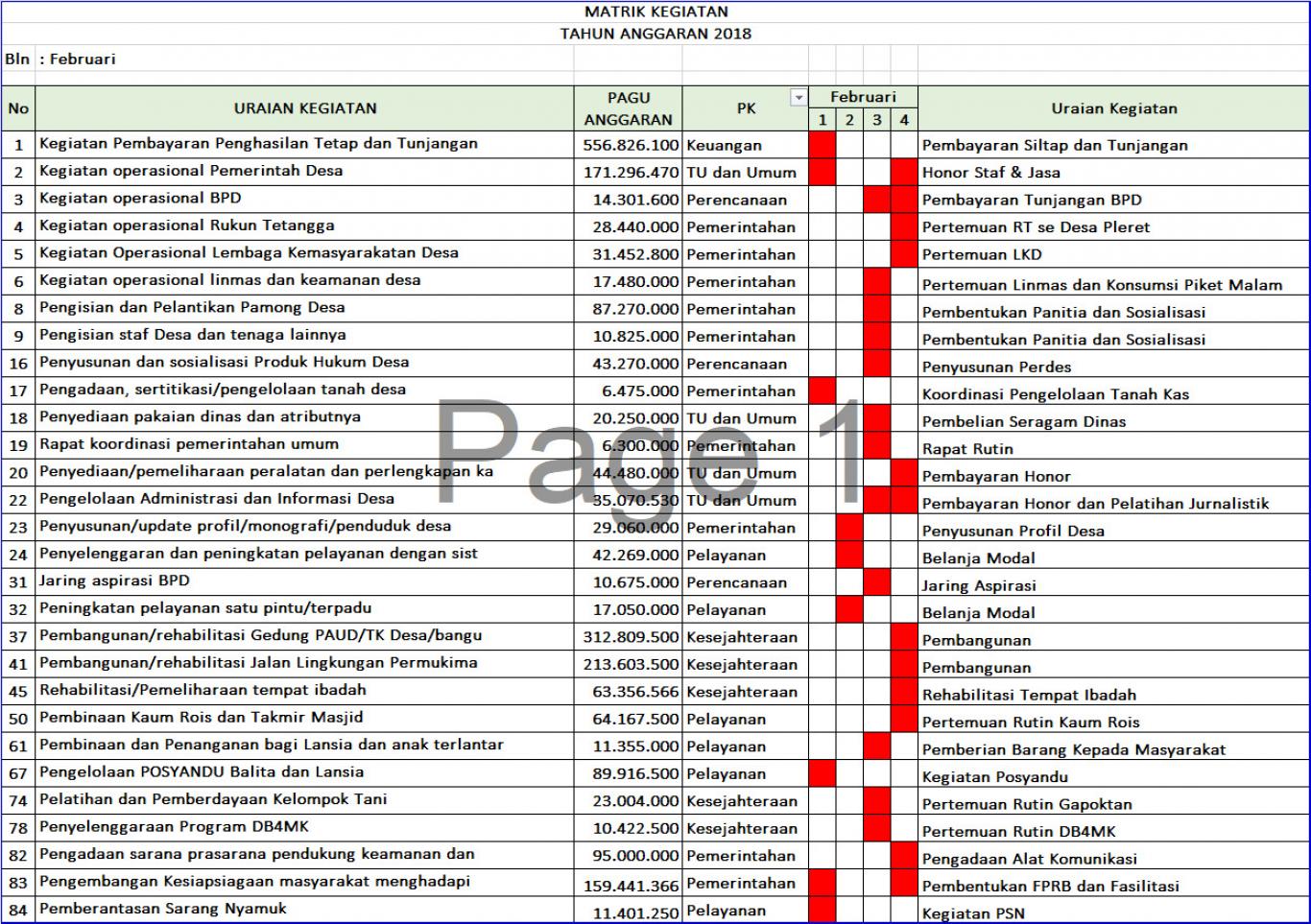
Task: Select 'Rapat Rutin' cell
Action: (x=1113, y=448)
